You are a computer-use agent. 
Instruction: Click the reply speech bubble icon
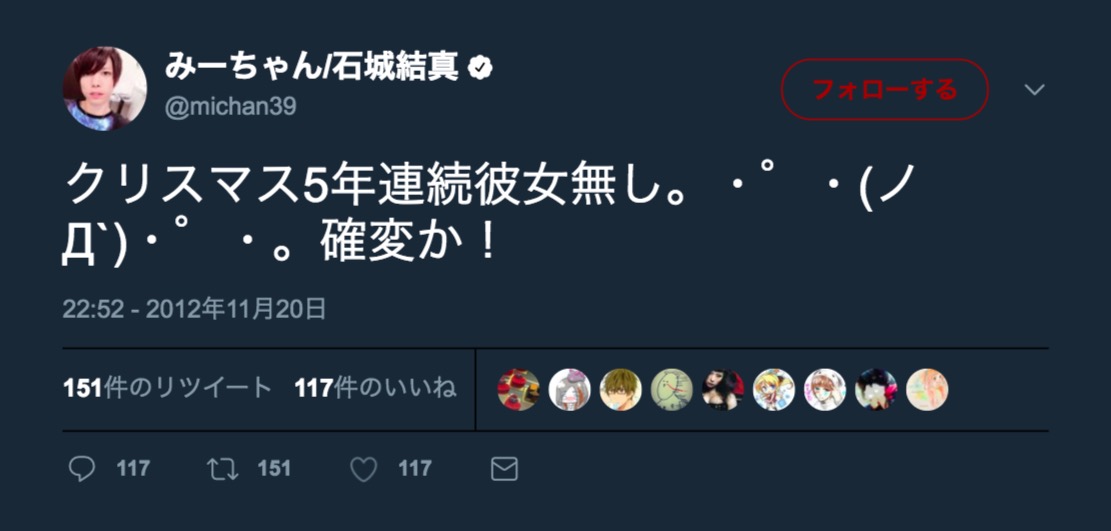[x=81, y=469]
